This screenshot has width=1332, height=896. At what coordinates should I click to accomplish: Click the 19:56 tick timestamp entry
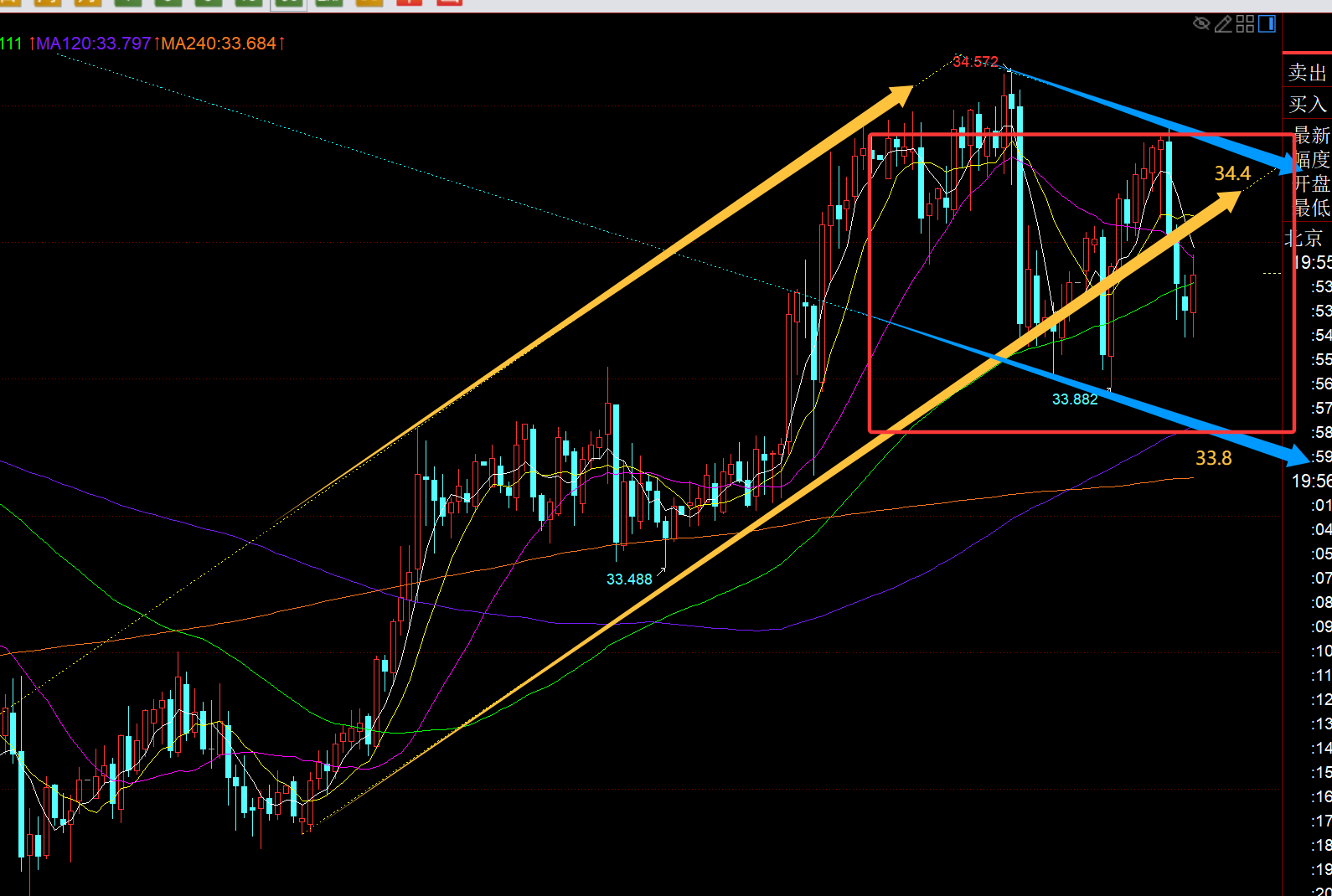(1311, 481)
